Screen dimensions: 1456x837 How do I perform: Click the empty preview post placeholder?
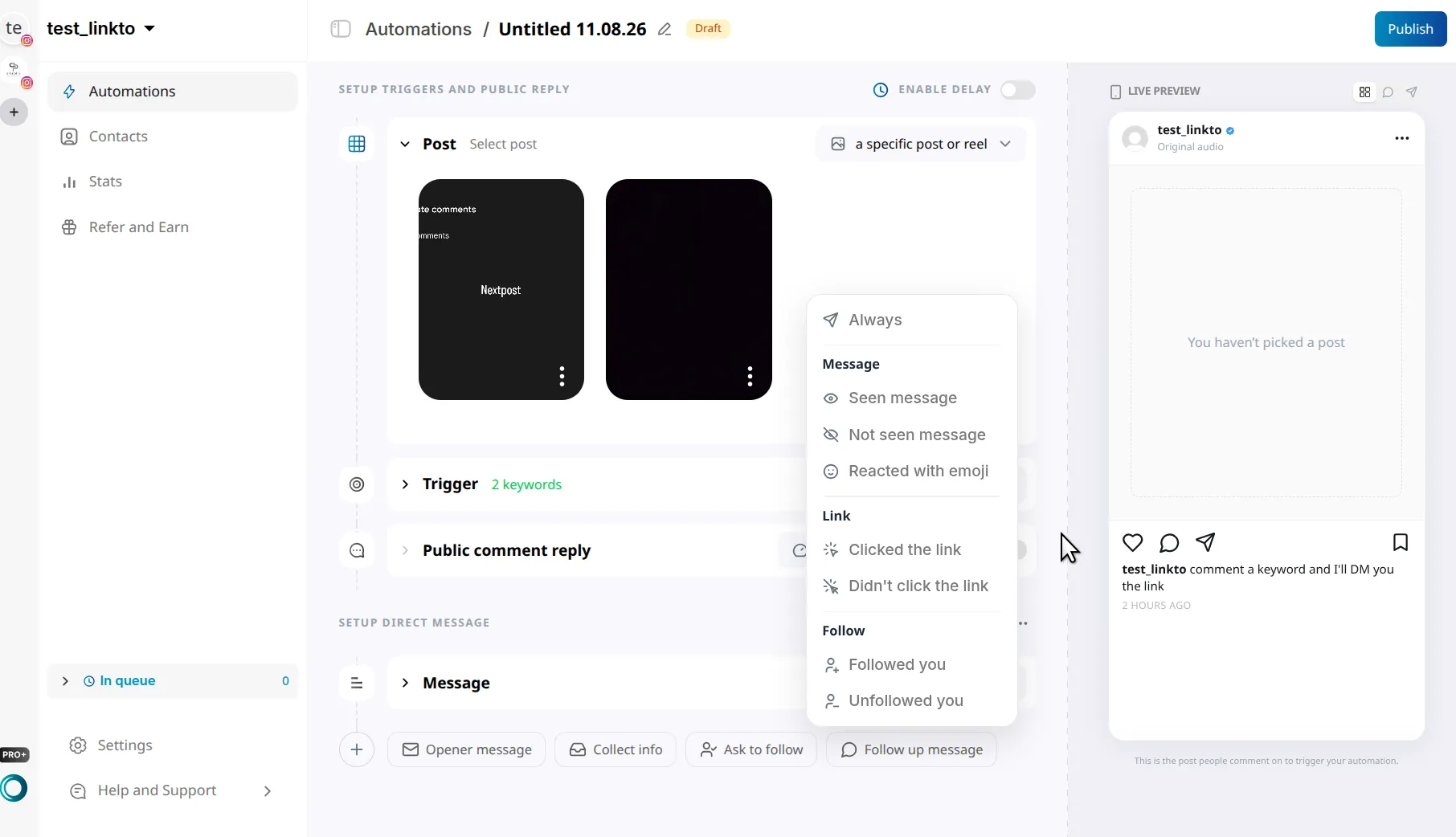(x=1266, y=343)
